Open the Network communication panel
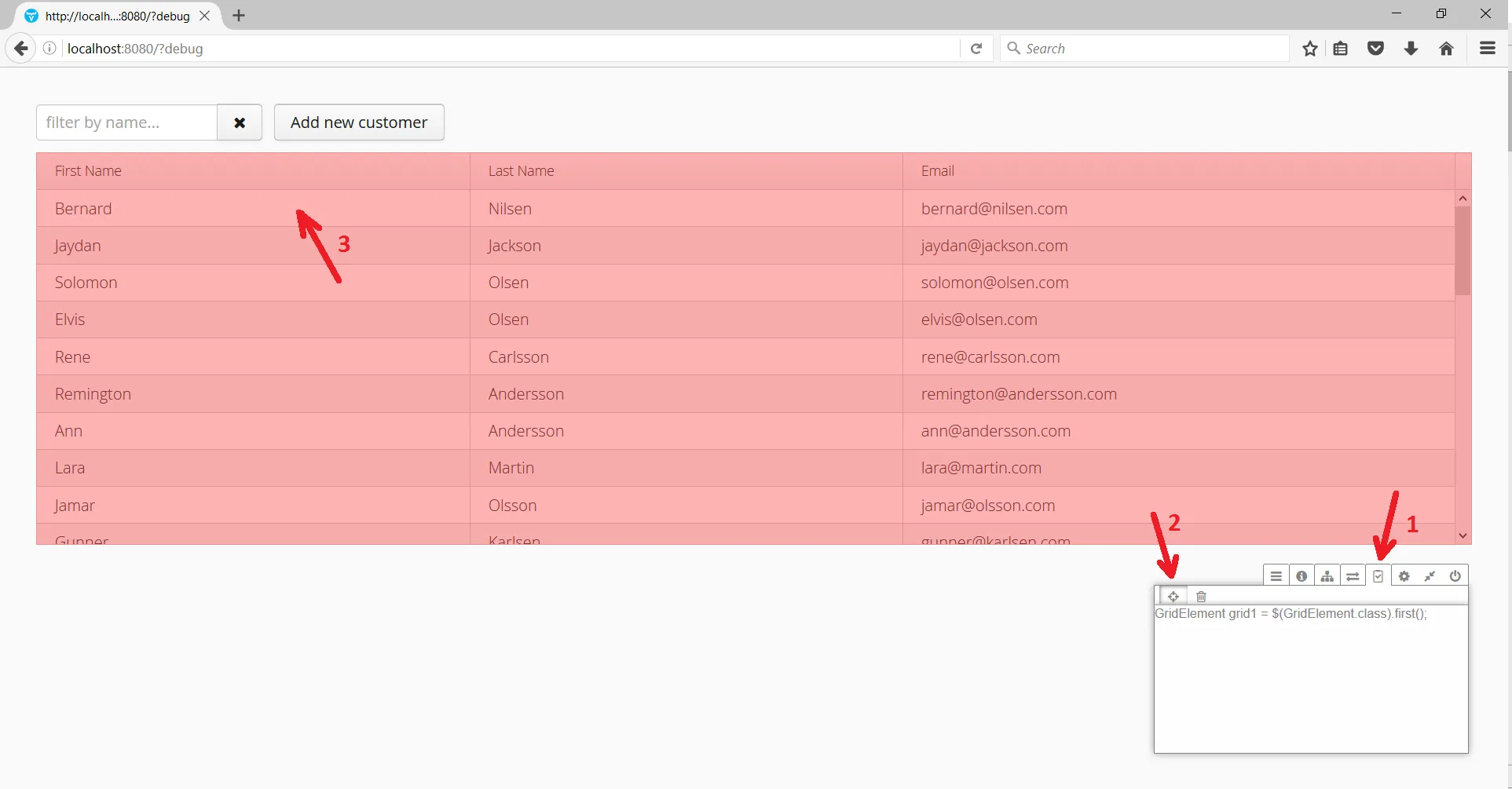This screenshot has width=1512, height=789. tap(1353, 575)
